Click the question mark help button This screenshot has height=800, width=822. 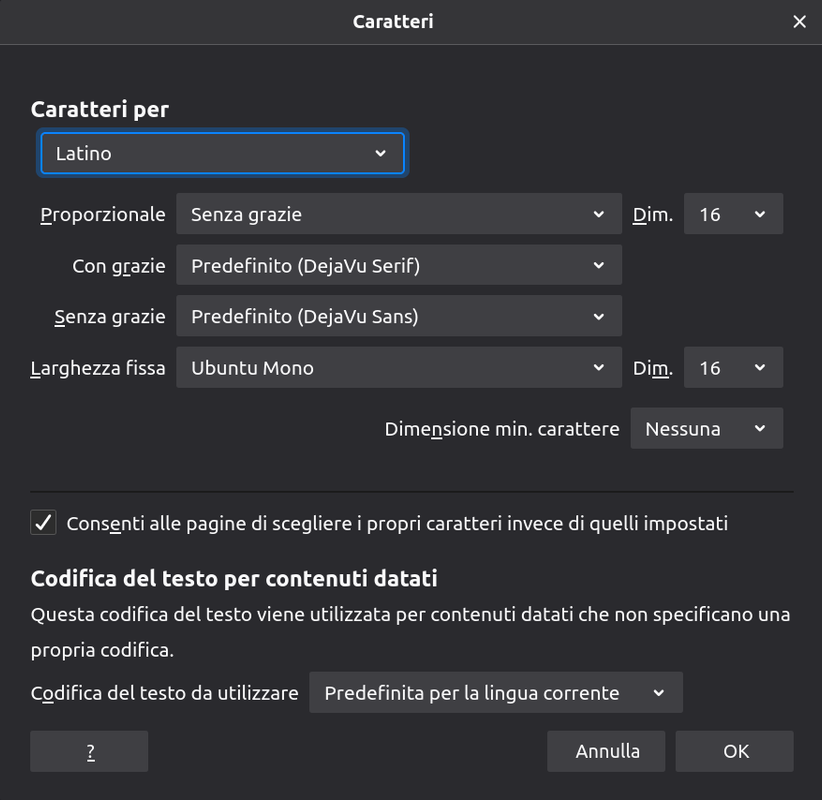[x=89, y=751]
